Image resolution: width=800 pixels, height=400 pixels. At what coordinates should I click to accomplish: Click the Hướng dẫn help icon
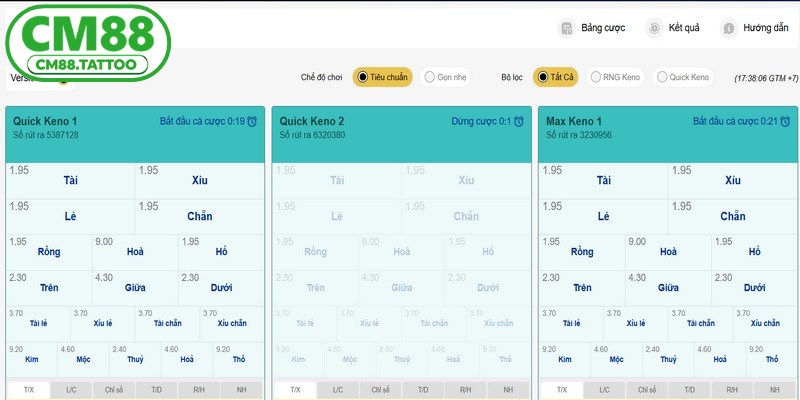pyautogui.click(x=729, y=28)
